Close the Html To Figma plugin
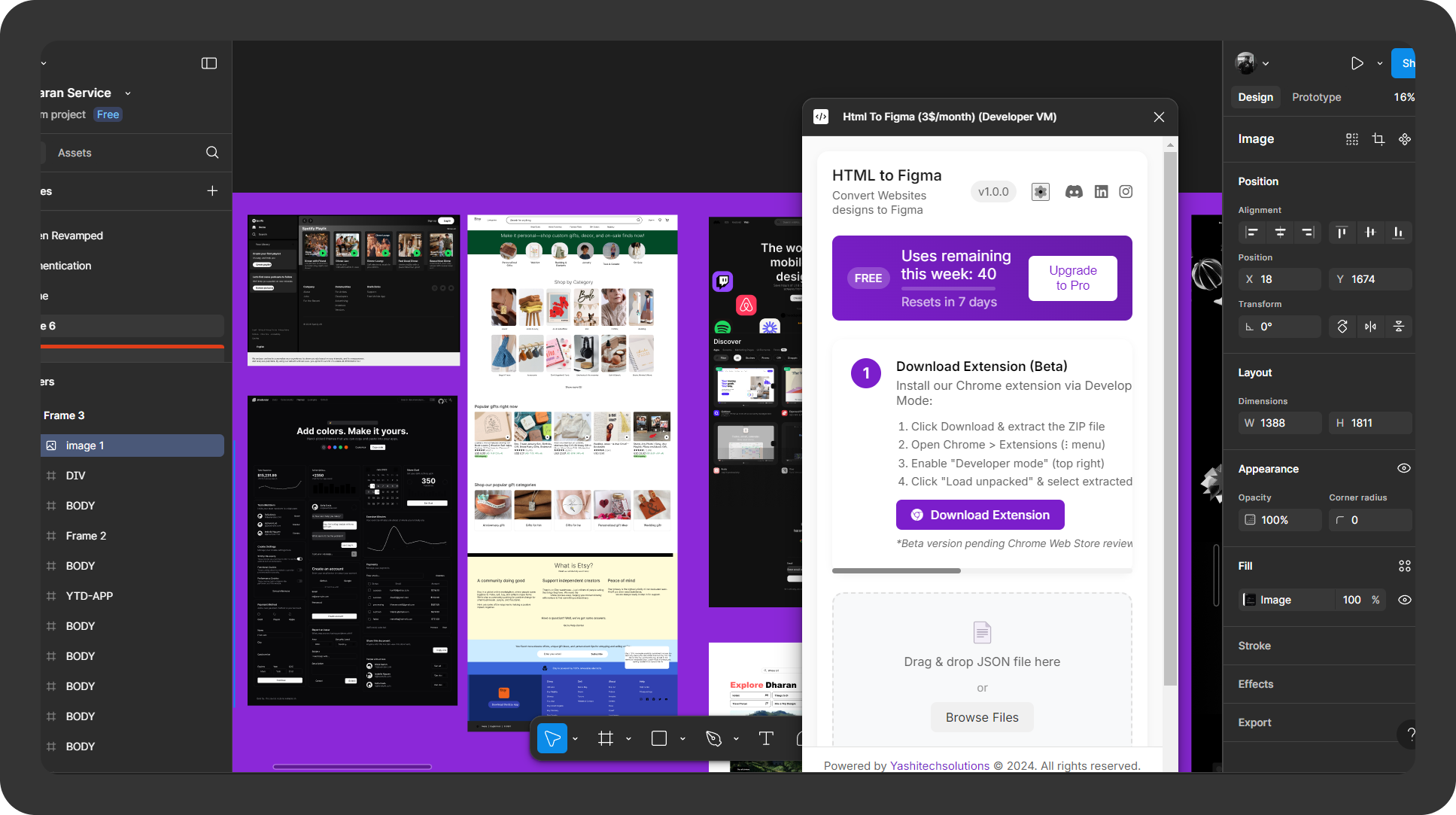This screenshot has height=815, width=1456. pos(1159,117)
